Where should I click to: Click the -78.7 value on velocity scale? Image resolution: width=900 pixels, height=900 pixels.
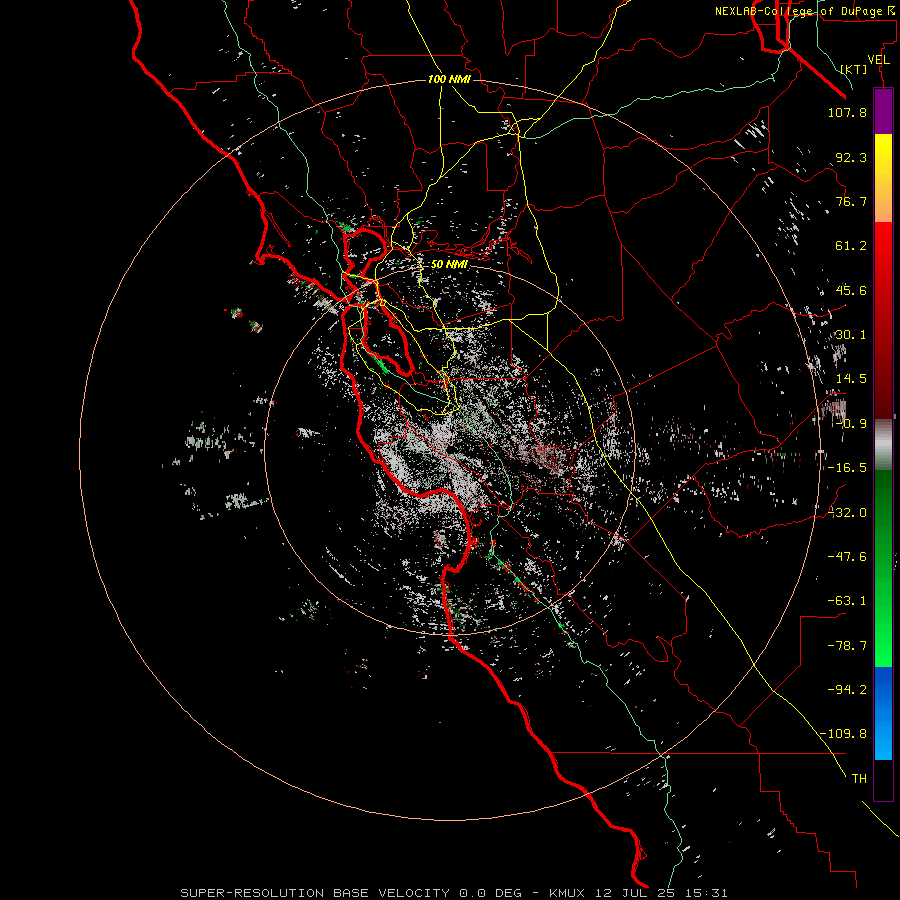[x=847, y=646]
